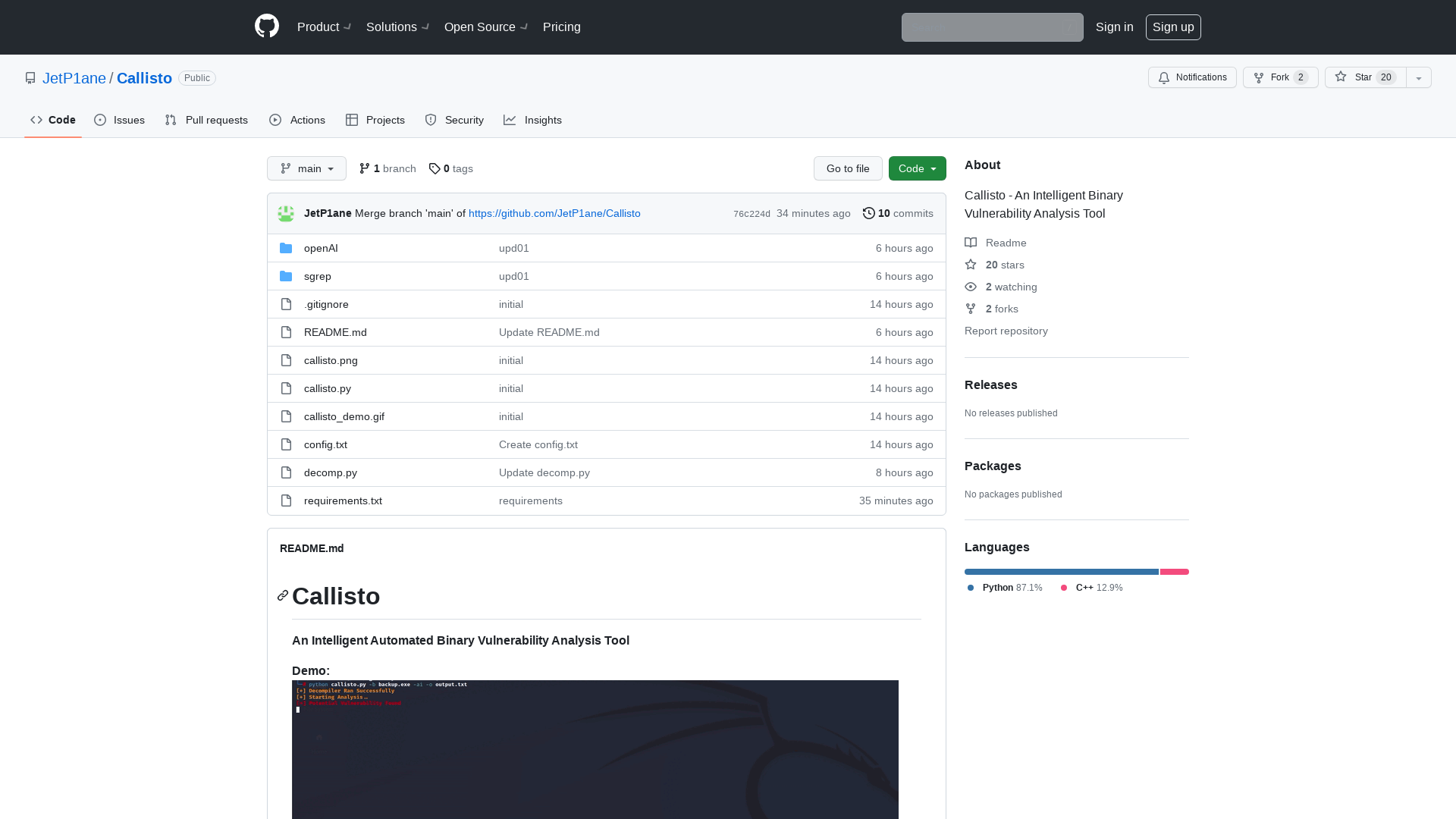Click the callisto.png file icon

pos(286,360)
